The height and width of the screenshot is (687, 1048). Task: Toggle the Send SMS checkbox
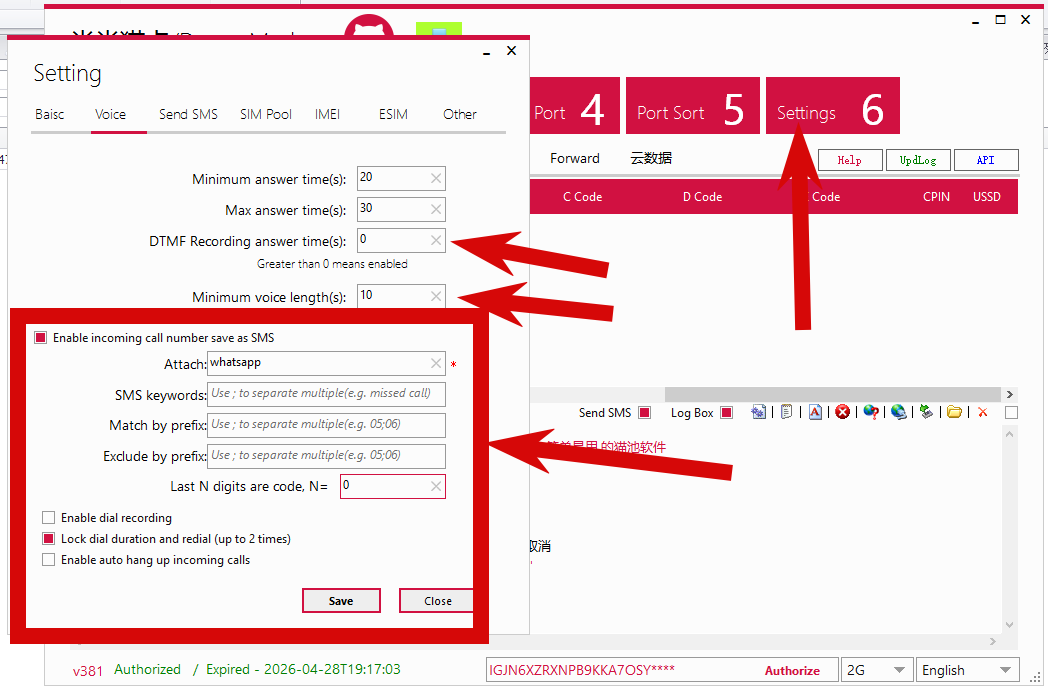[x=644, y=412]
